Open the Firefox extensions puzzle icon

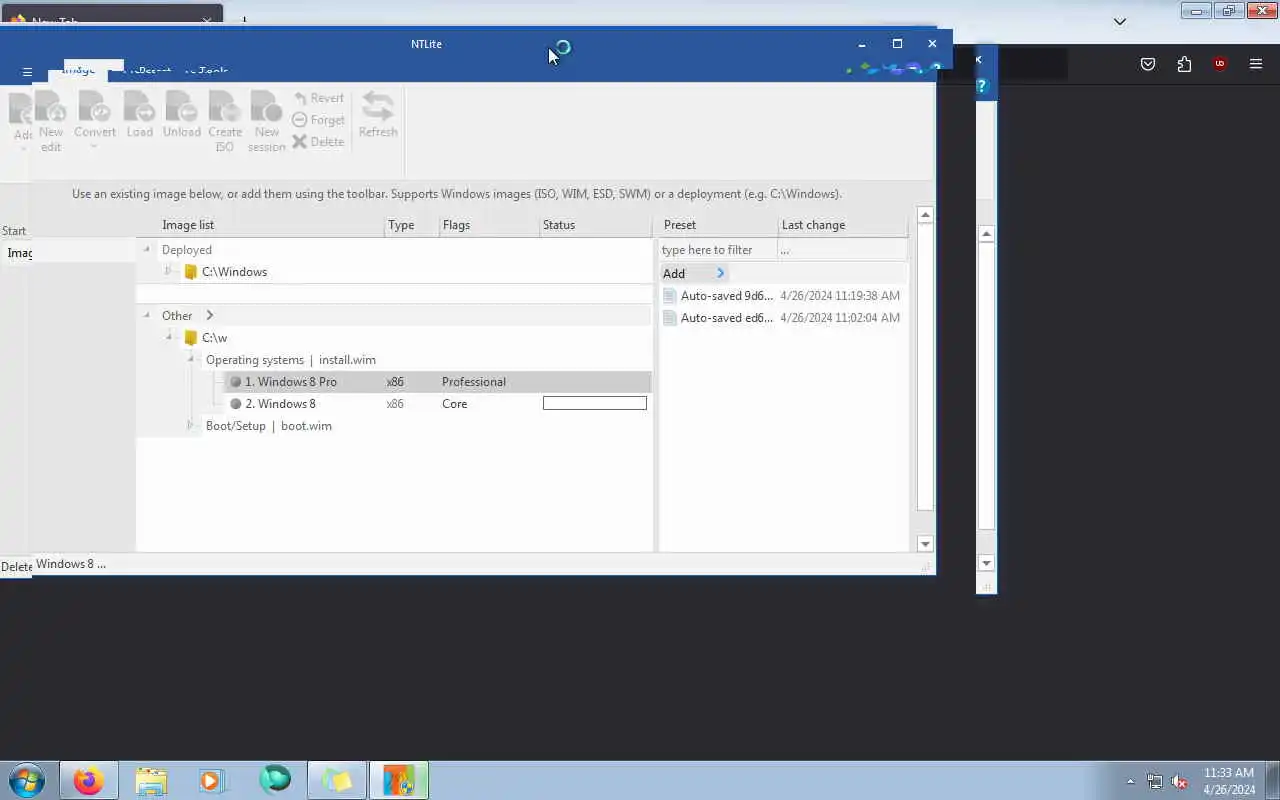1184,64
